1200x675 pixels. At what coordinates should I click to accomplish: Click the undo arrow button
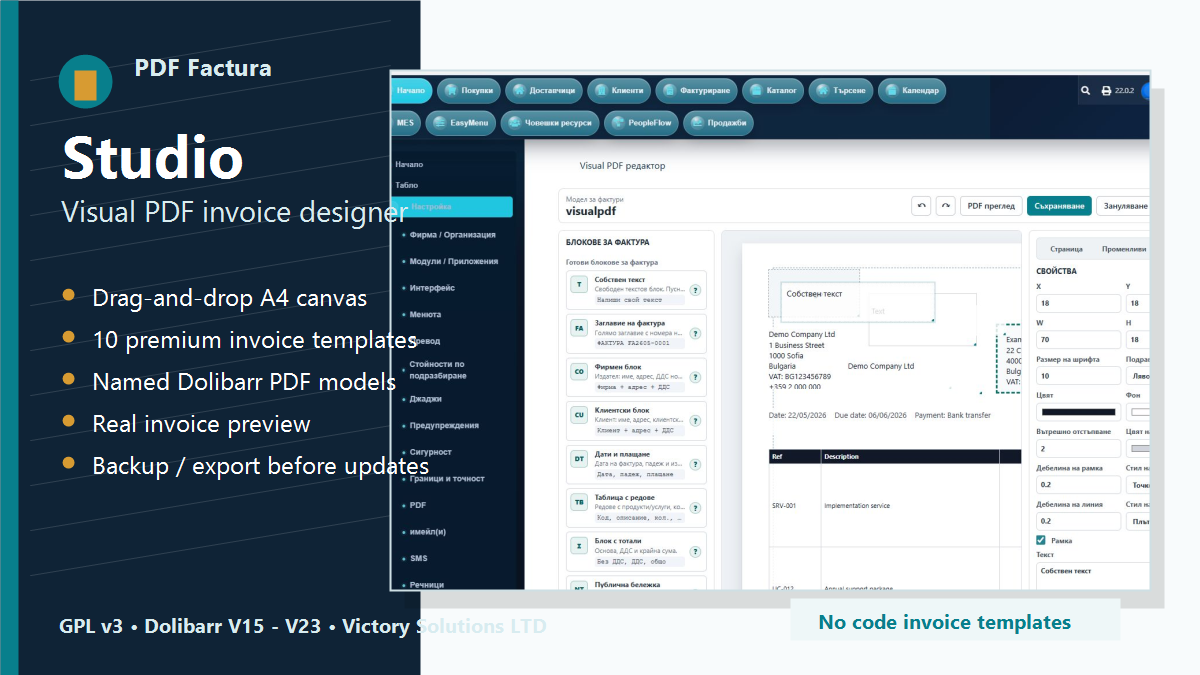coord(921,206)
